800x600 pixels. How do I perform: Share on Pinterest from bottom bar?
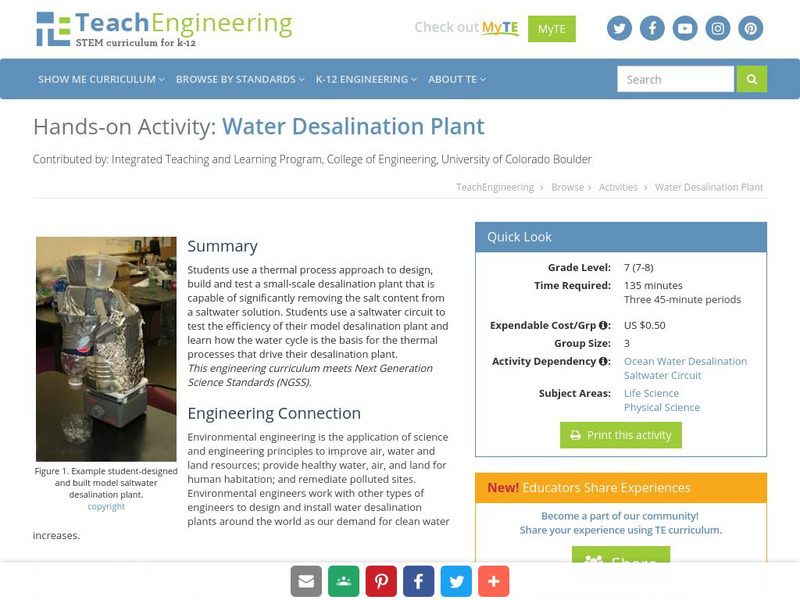point(381,581)
